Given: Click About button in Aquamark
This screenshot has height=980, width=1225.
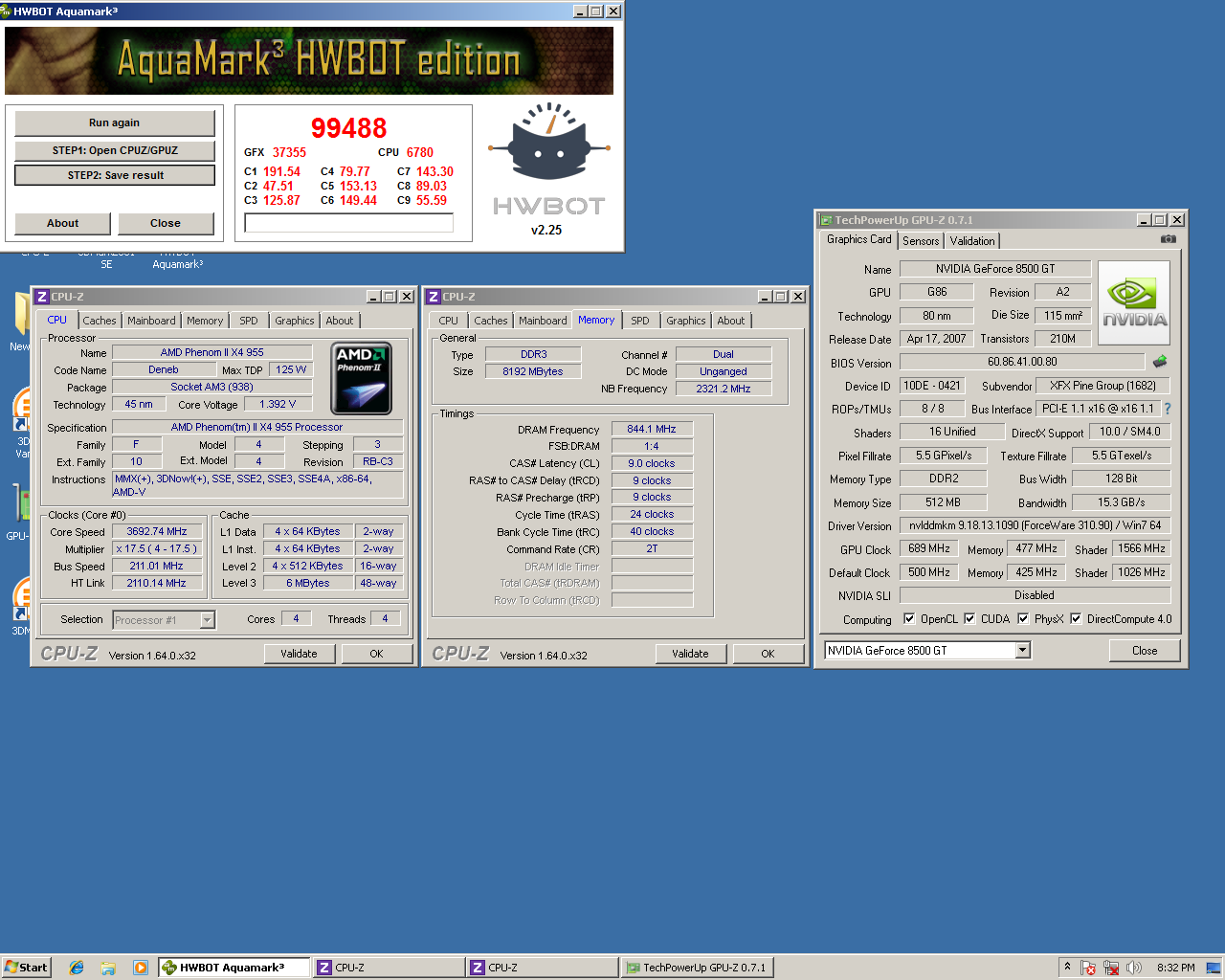Looking at the screenshot, I should [63, 223].
